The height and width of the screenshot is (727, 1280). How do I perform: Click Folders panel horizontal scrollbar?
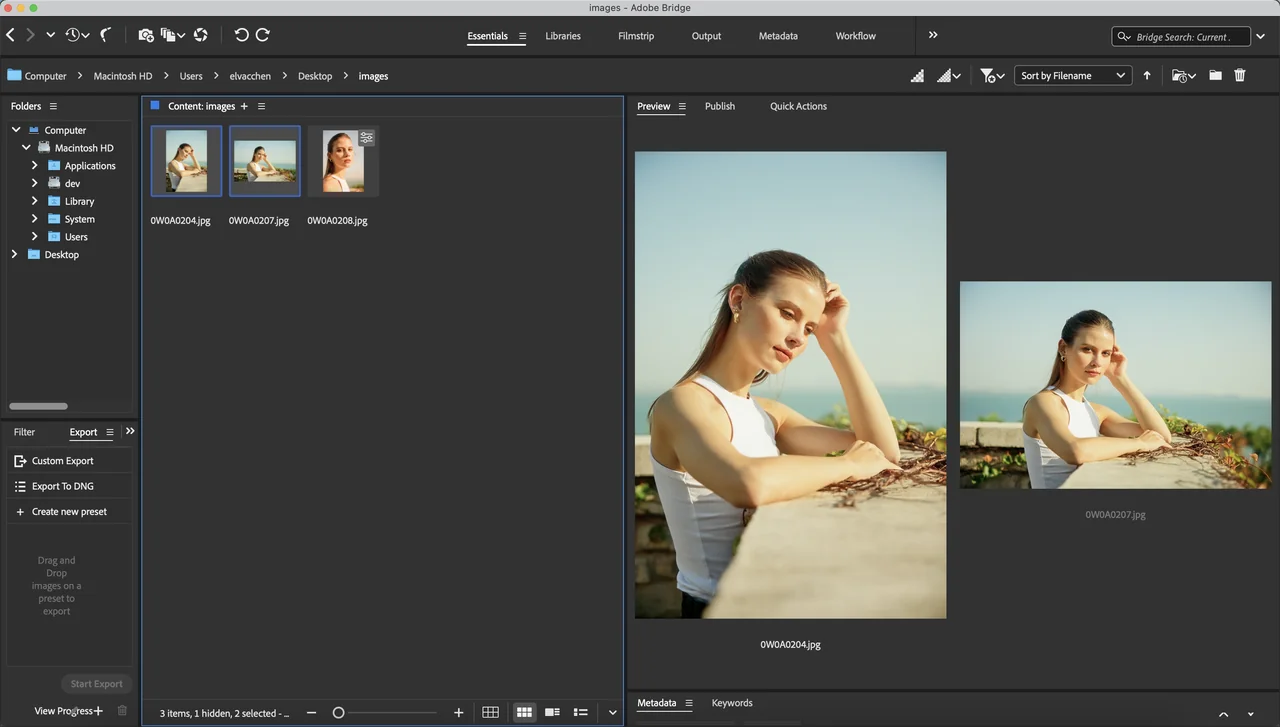point(38,406)
